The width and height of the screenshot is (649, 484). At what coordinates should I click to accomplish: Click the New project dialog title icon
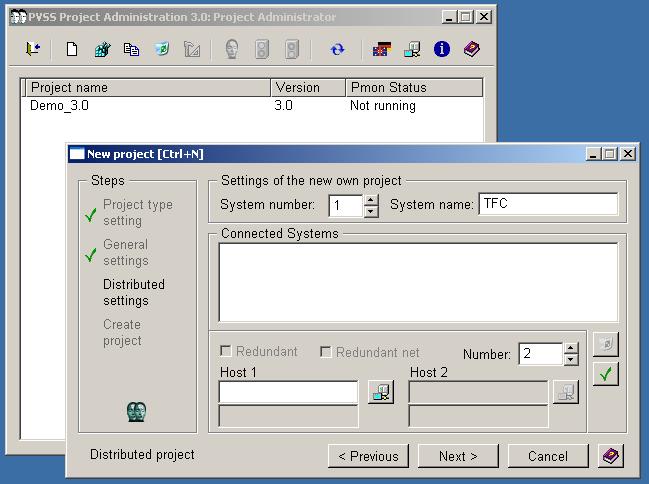[x=77, y=154]
